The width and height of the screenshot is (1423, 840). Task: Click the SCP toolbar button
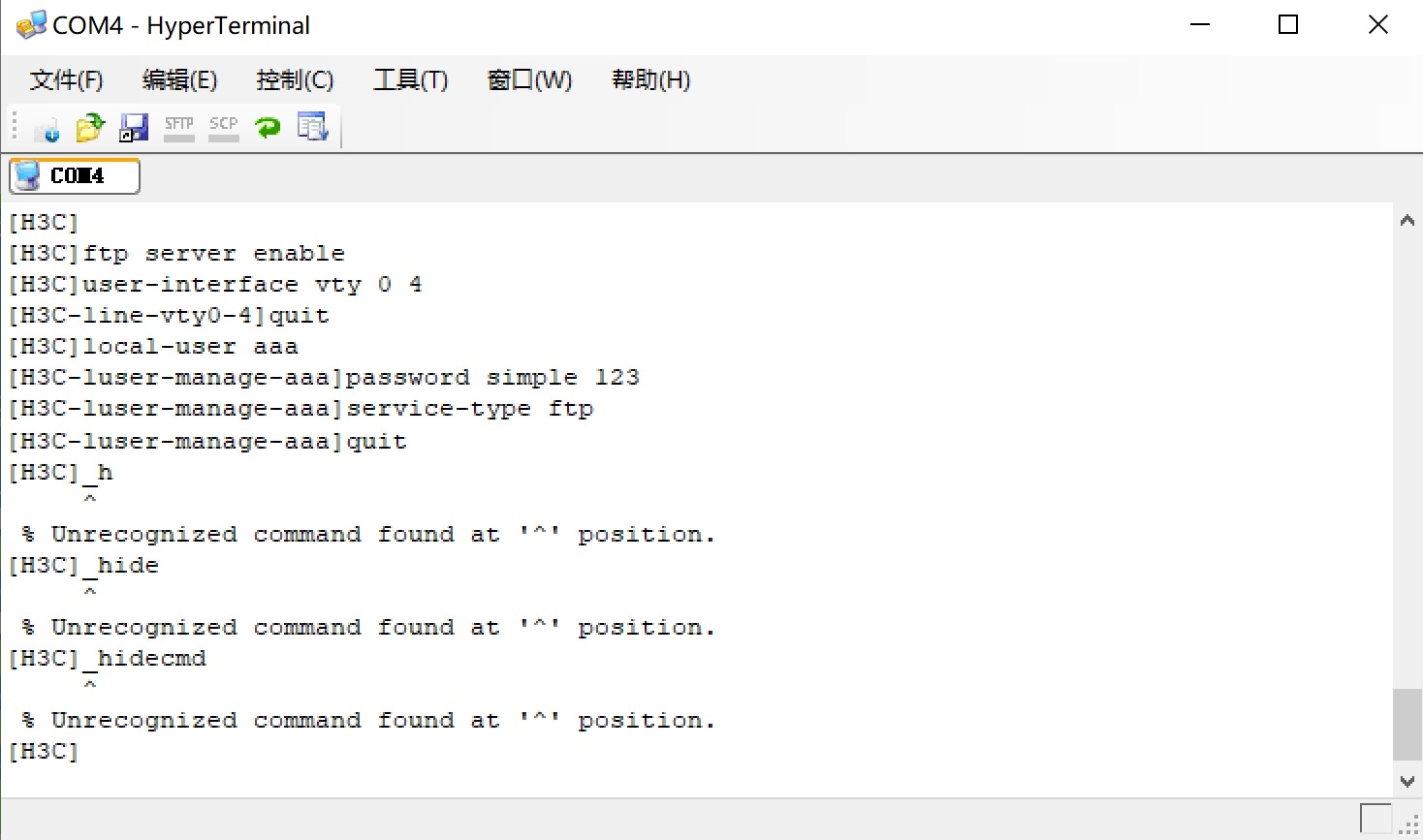(x=223, y=127)
